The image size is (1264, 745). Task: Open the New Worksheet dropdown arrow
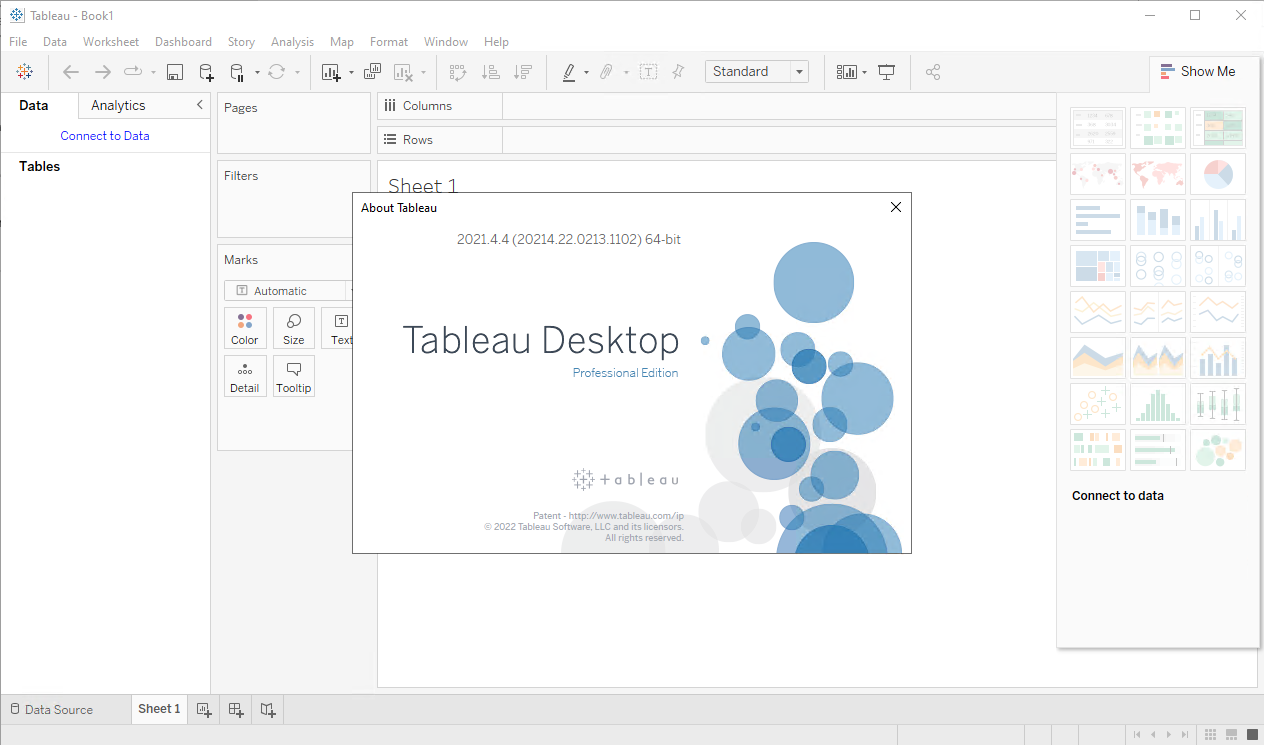(351, 73)
